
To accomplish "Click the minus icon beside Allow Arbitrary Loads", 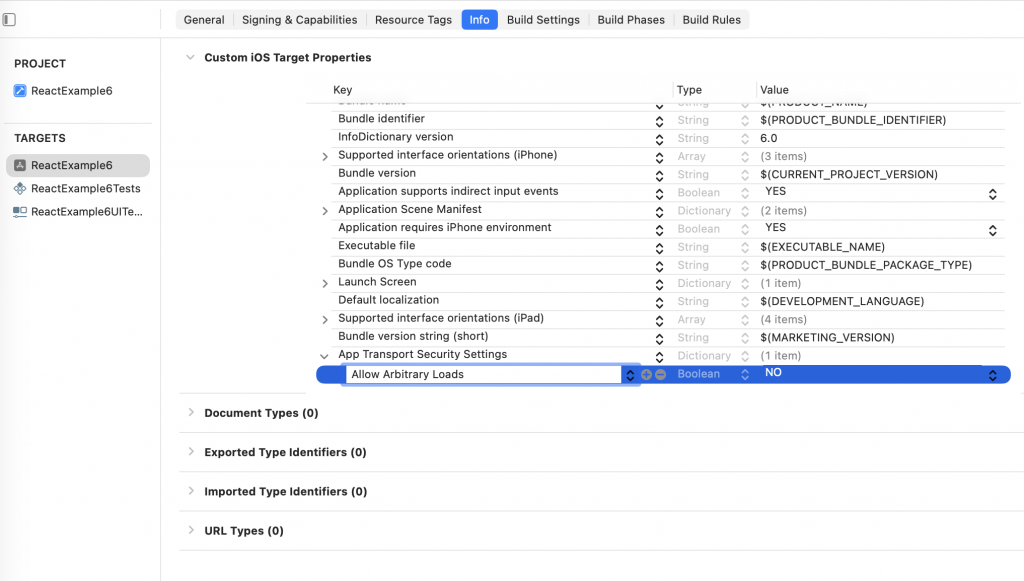I will coord(660,375).
